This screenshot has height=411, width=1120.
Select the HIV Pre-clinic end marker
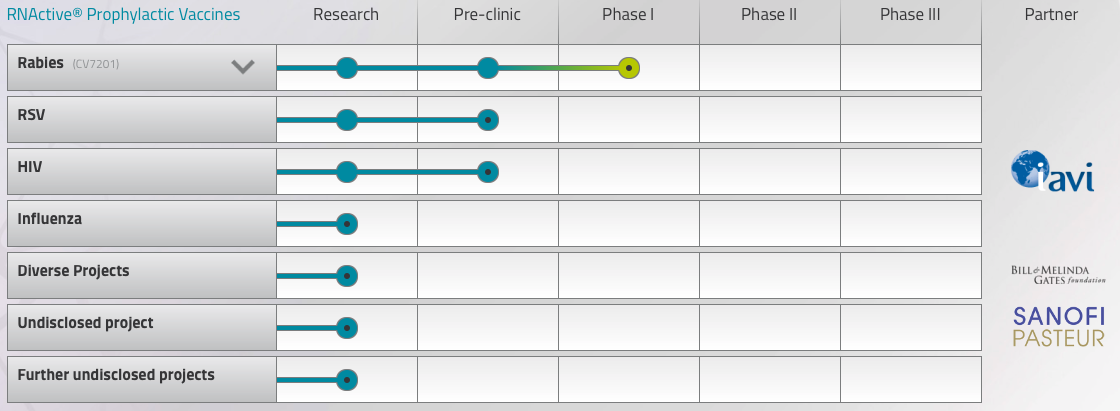click(488, 172)
